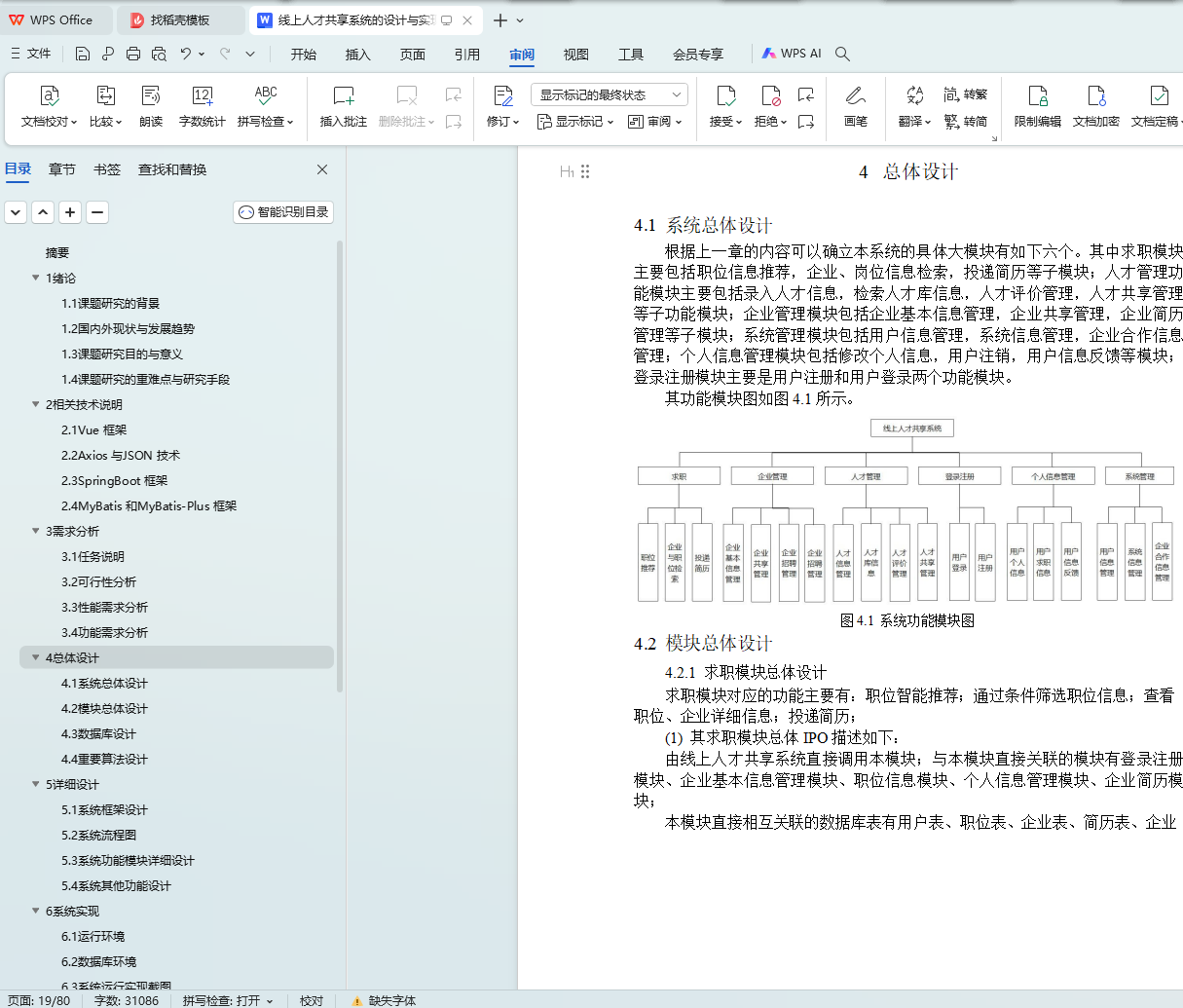Run 拼写检查 spell check
The height and width of the screenshot is (1008, 1183).
click(x=265, y=106)
